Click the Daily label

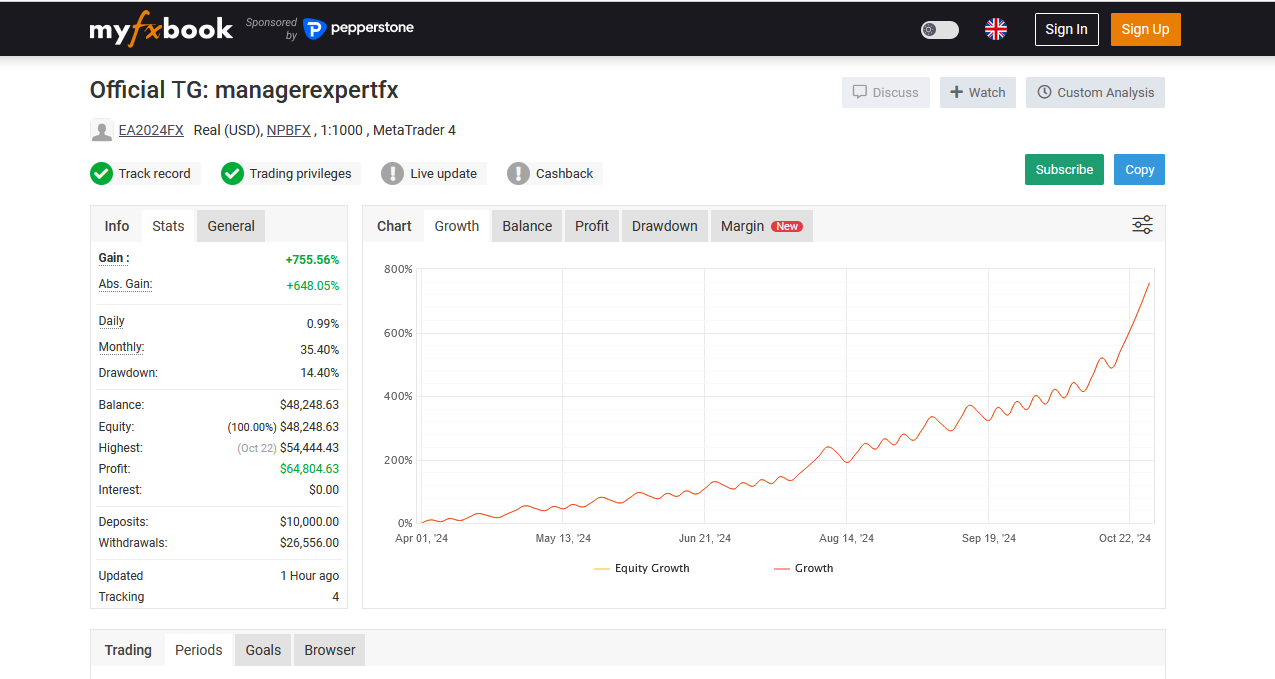point(112,321)
